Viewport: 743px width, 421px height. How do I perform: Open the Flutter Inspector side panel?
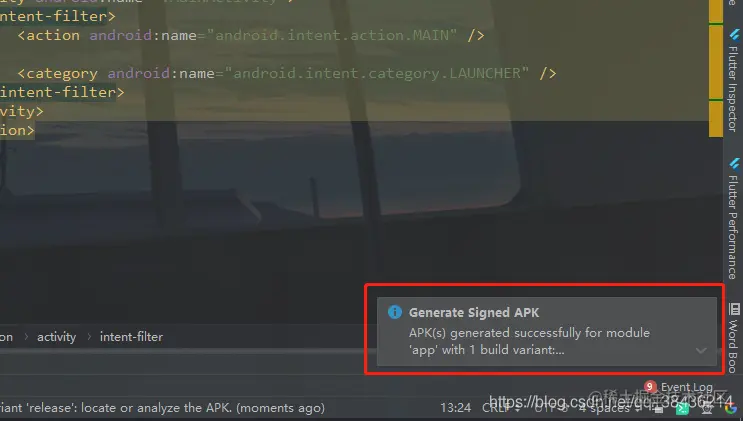[x=733, y=81]
